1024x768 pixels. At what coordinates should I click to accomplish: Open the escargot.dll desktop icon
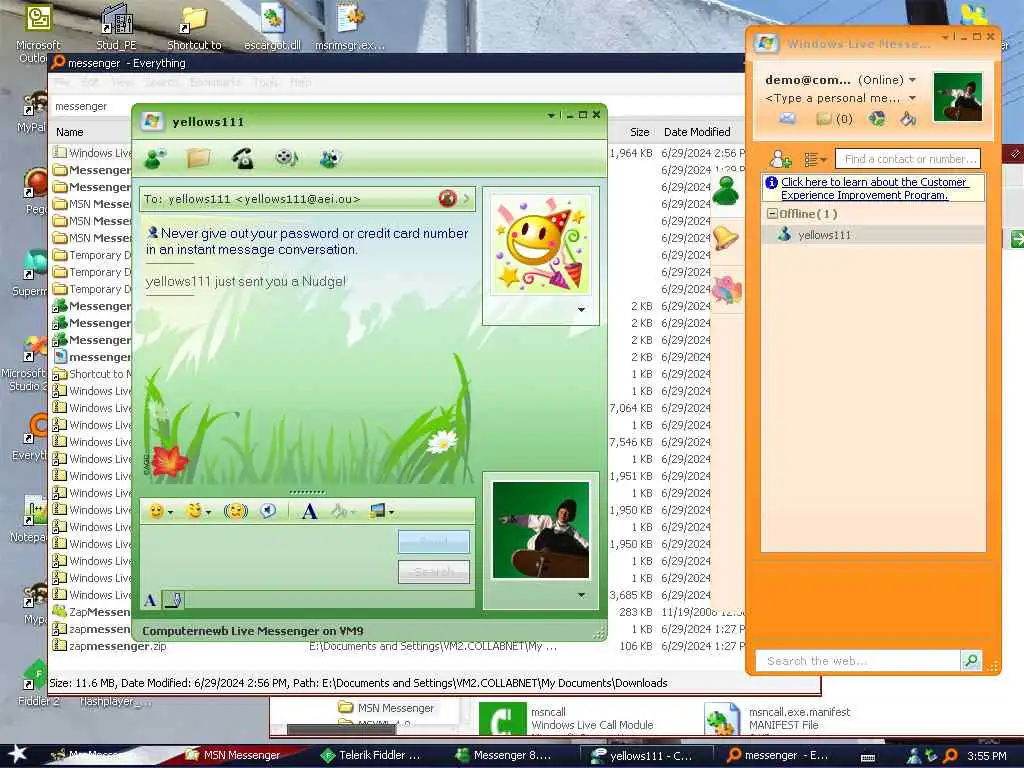pos(272,27)
